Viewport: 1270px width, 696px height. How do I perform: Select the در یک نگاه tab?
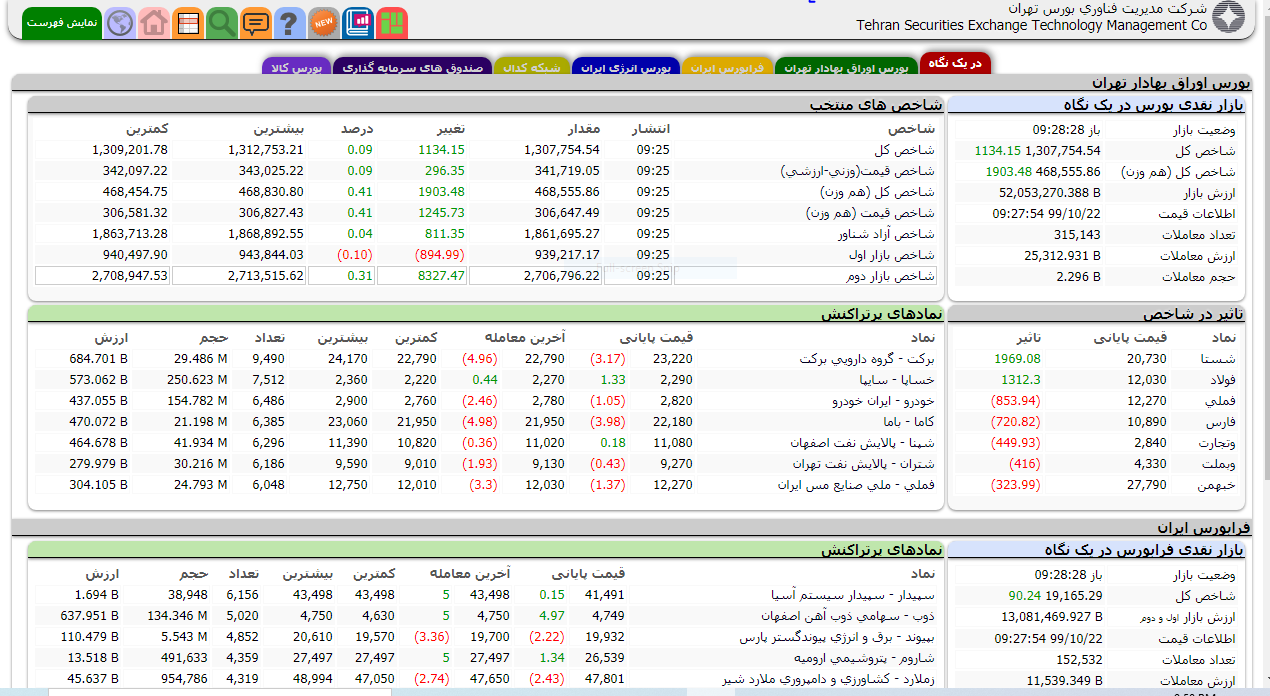(955, 64)
